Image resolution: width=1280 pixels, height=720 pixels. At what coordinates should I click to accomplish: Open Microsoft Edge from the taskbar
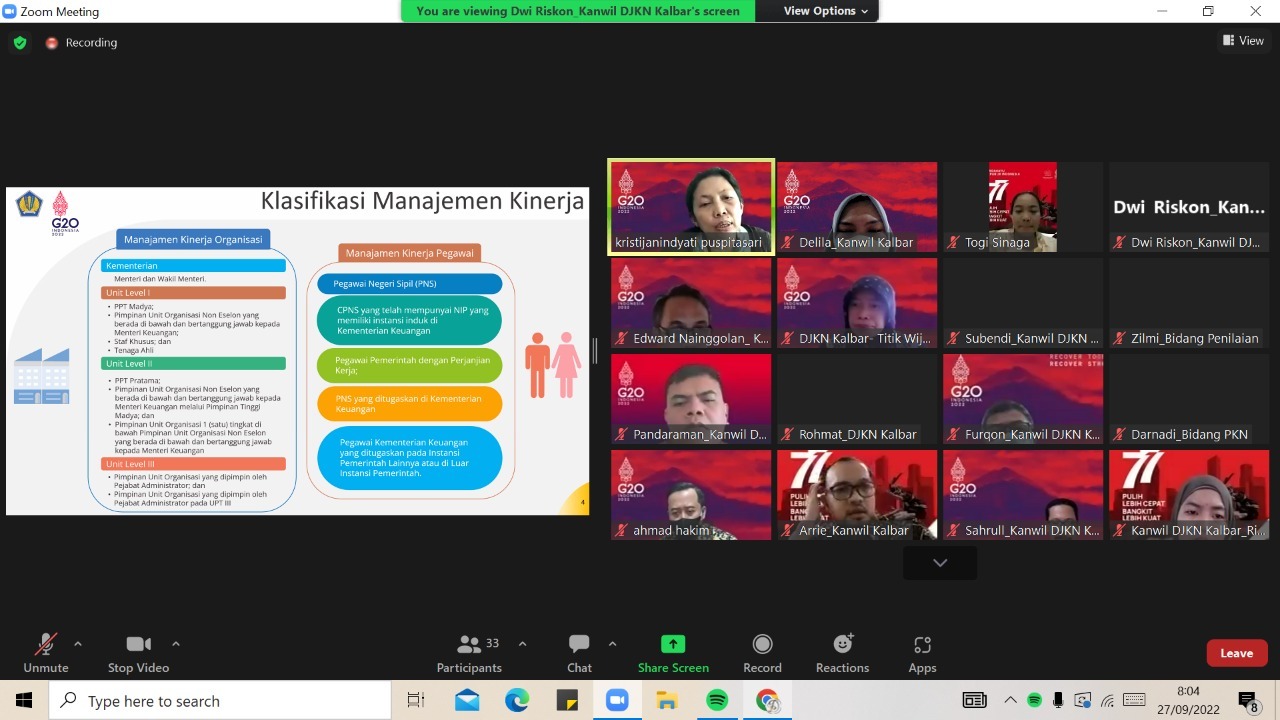pos(517,700)
